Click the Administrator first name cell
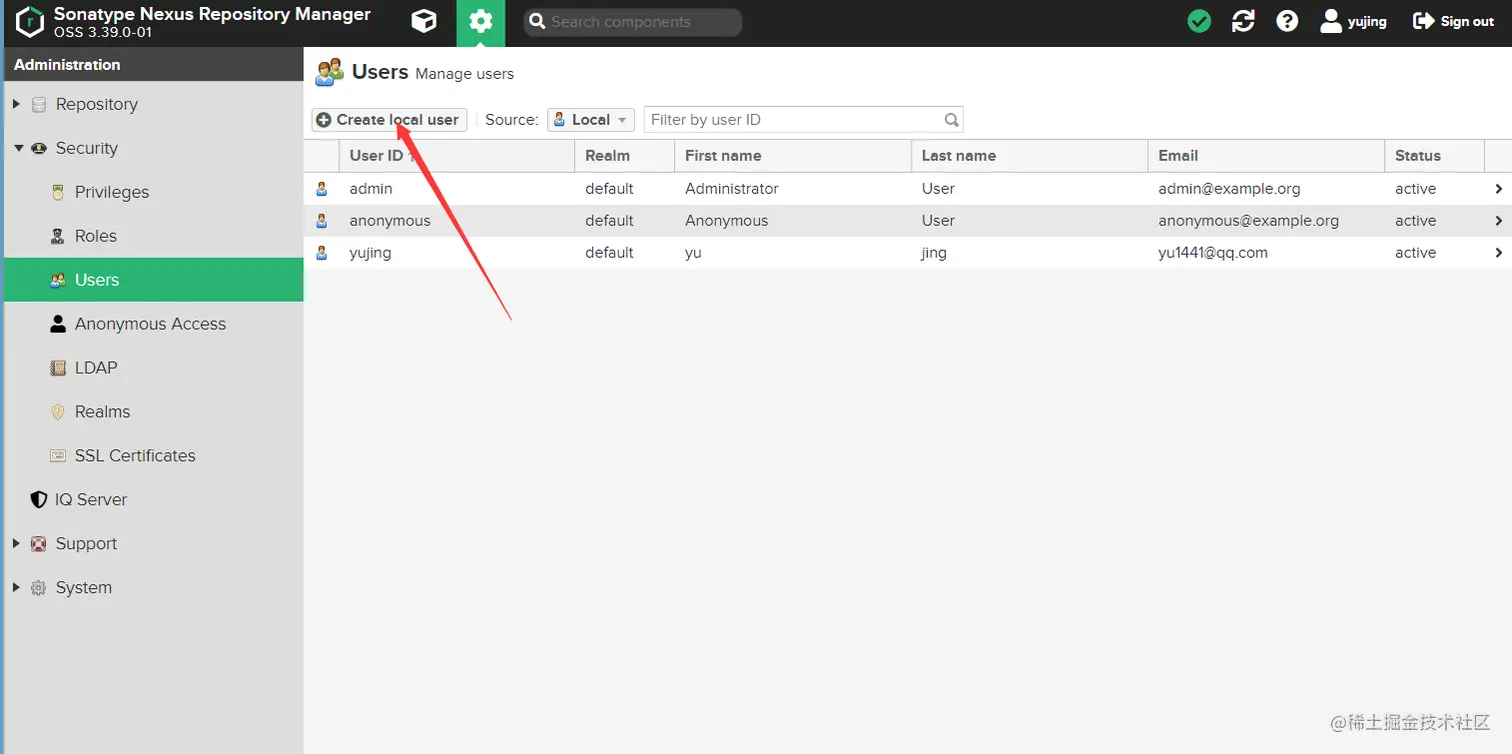The image size is (1512, 754). coord(731,189)
